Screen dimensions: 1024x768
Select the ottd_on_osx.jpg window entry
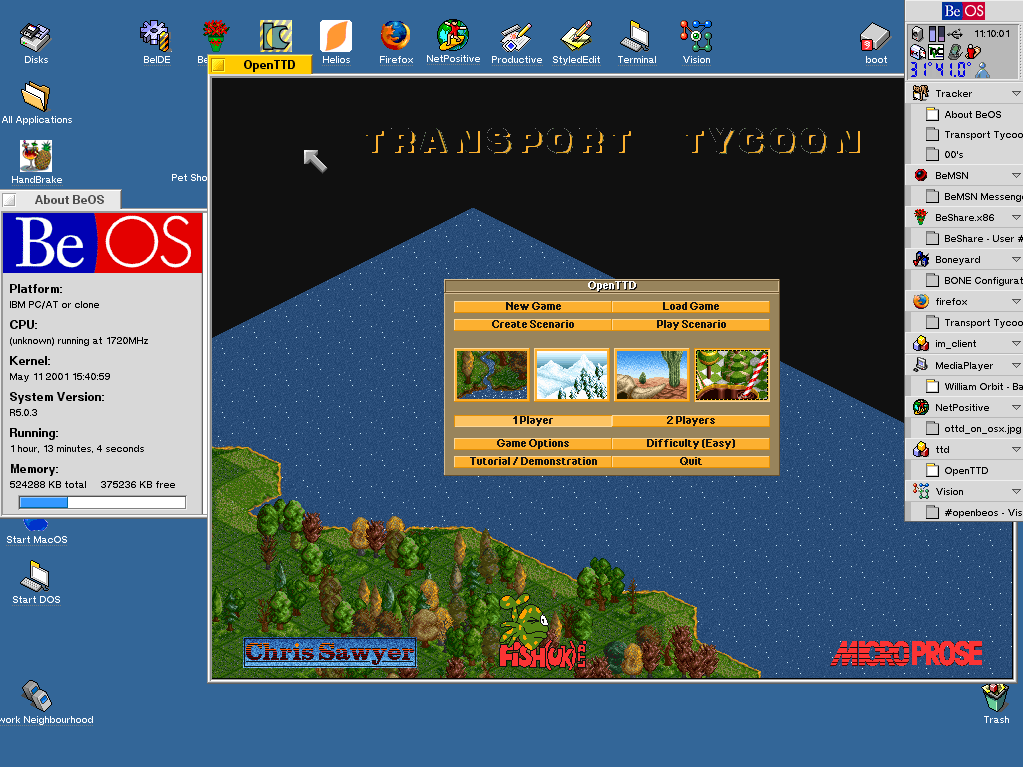tap(967, 428)
